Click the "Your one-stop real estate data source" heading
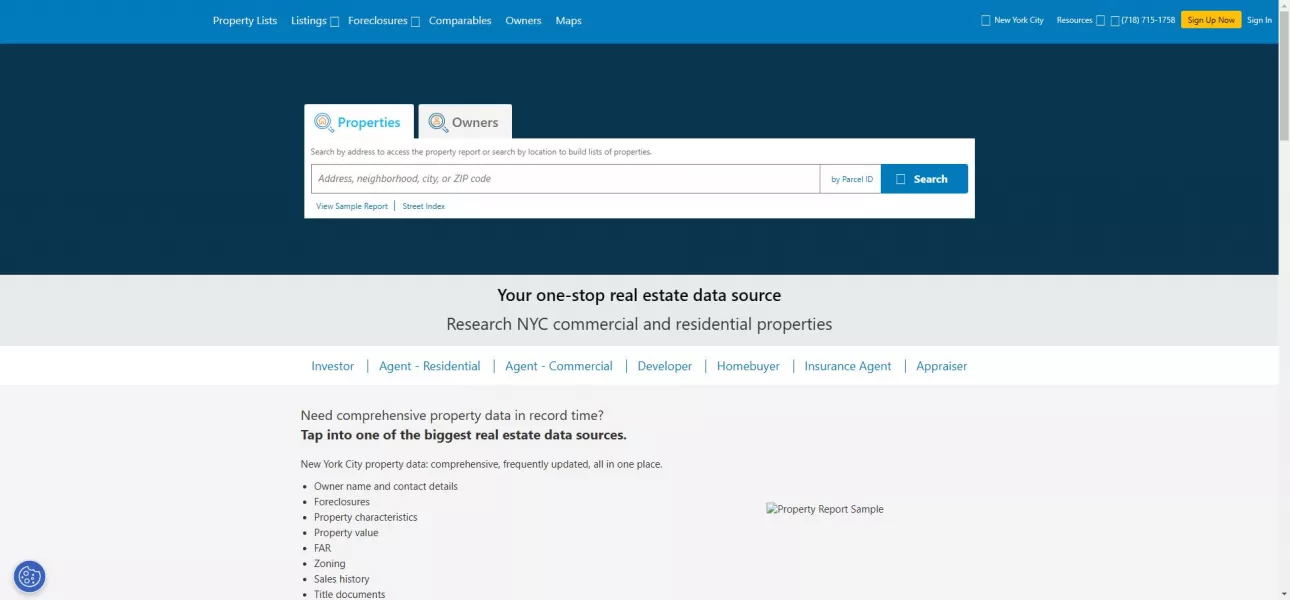This screenshot has height=600, width=1290. tap(639, 295)
